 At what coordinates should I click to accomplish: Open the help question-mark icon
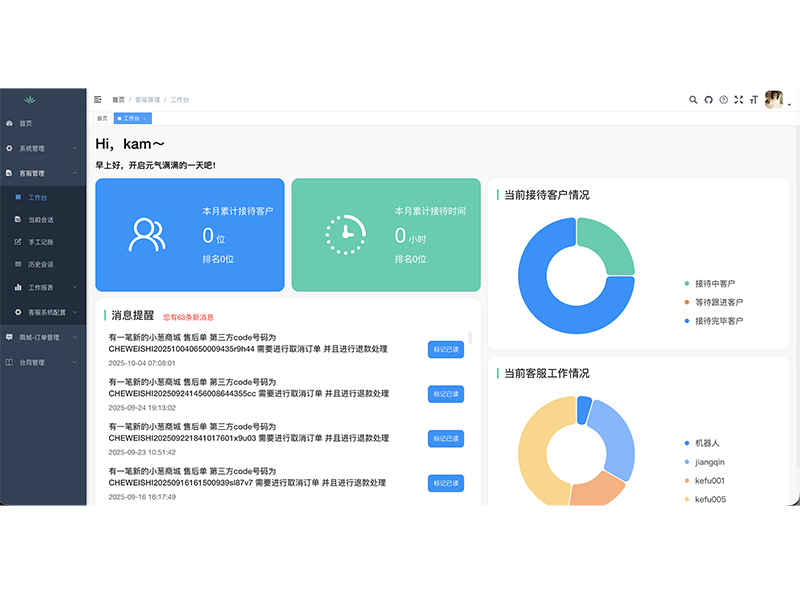tap(723, 100)
